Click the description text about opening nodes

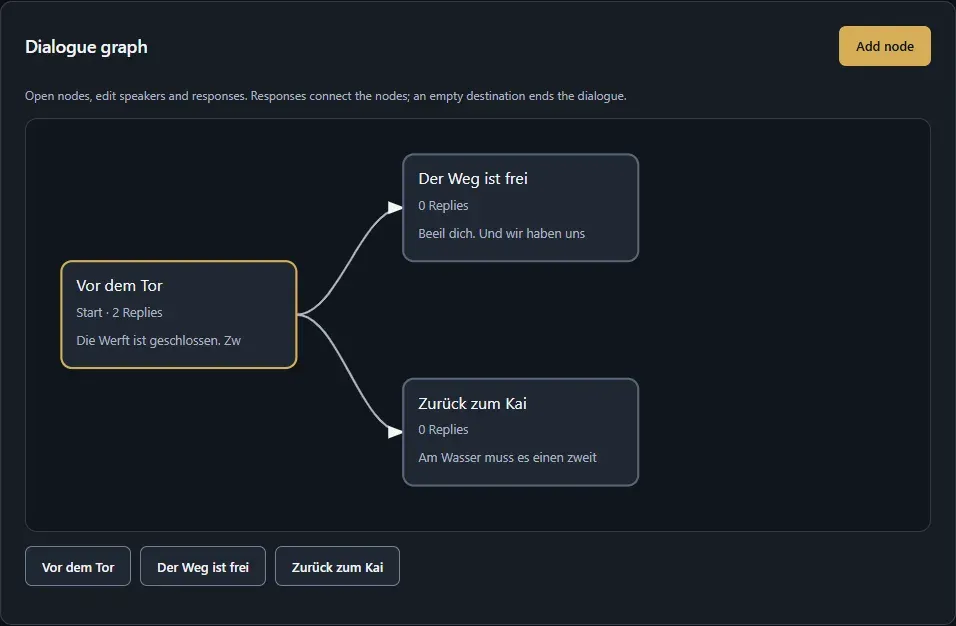326,96
